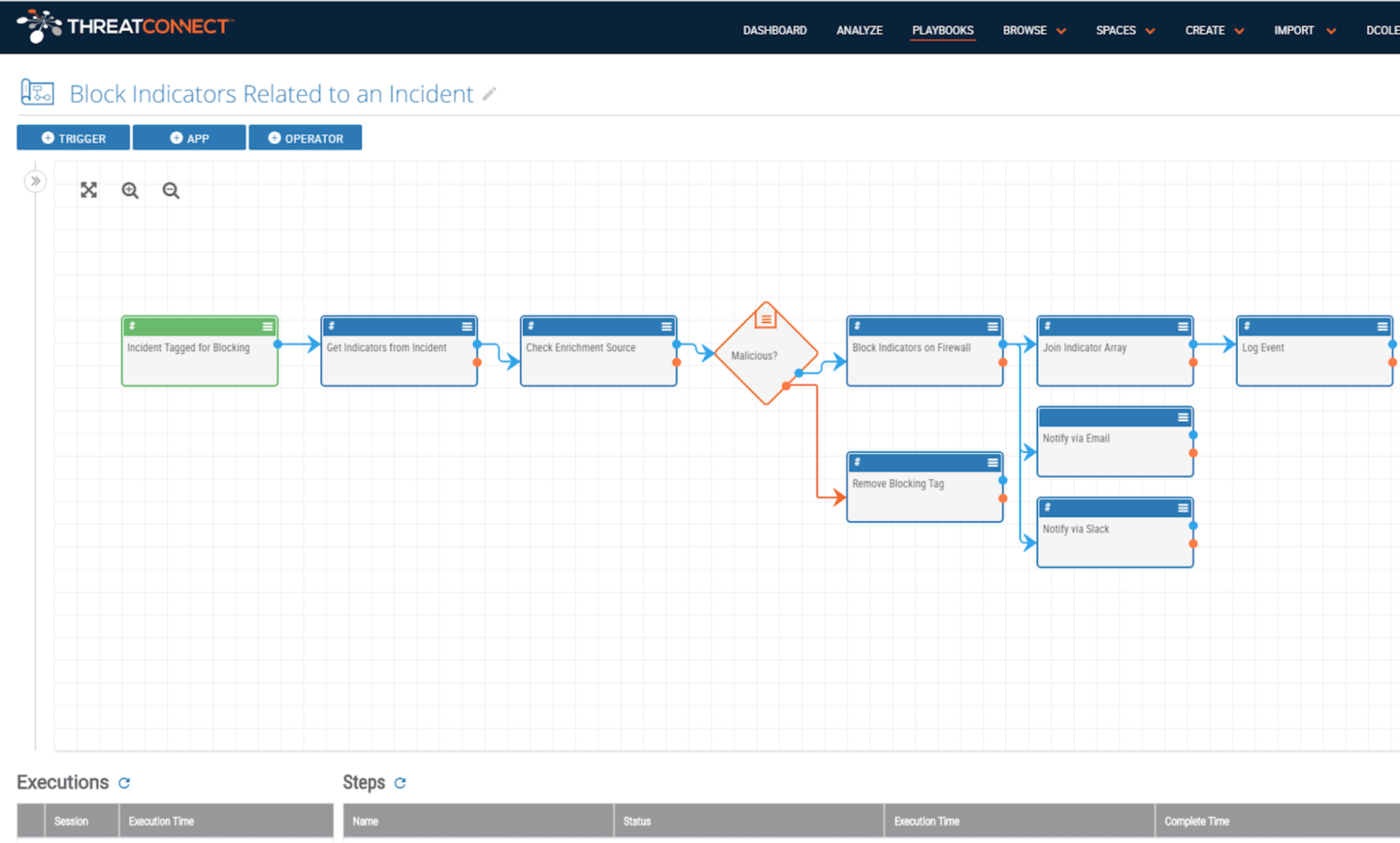Open the menu on the Log Event app

point(1383,327)
